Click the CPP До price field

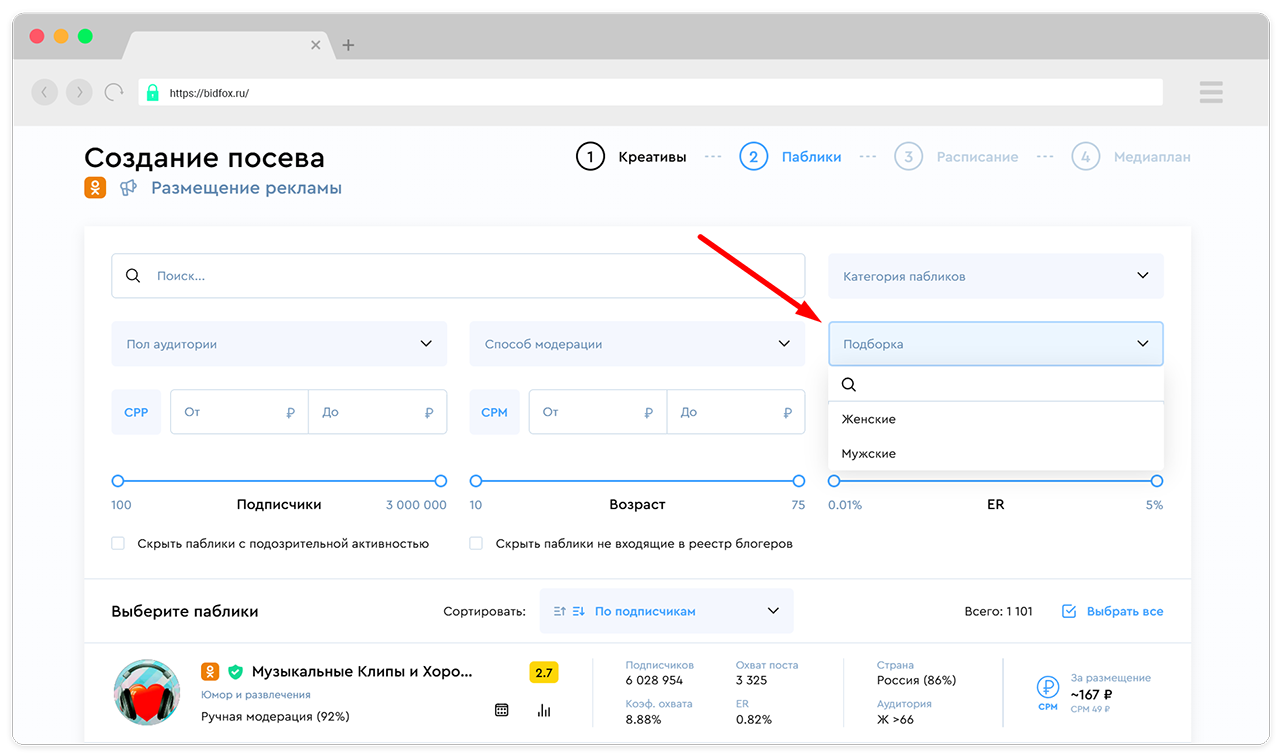coord(377,412)
